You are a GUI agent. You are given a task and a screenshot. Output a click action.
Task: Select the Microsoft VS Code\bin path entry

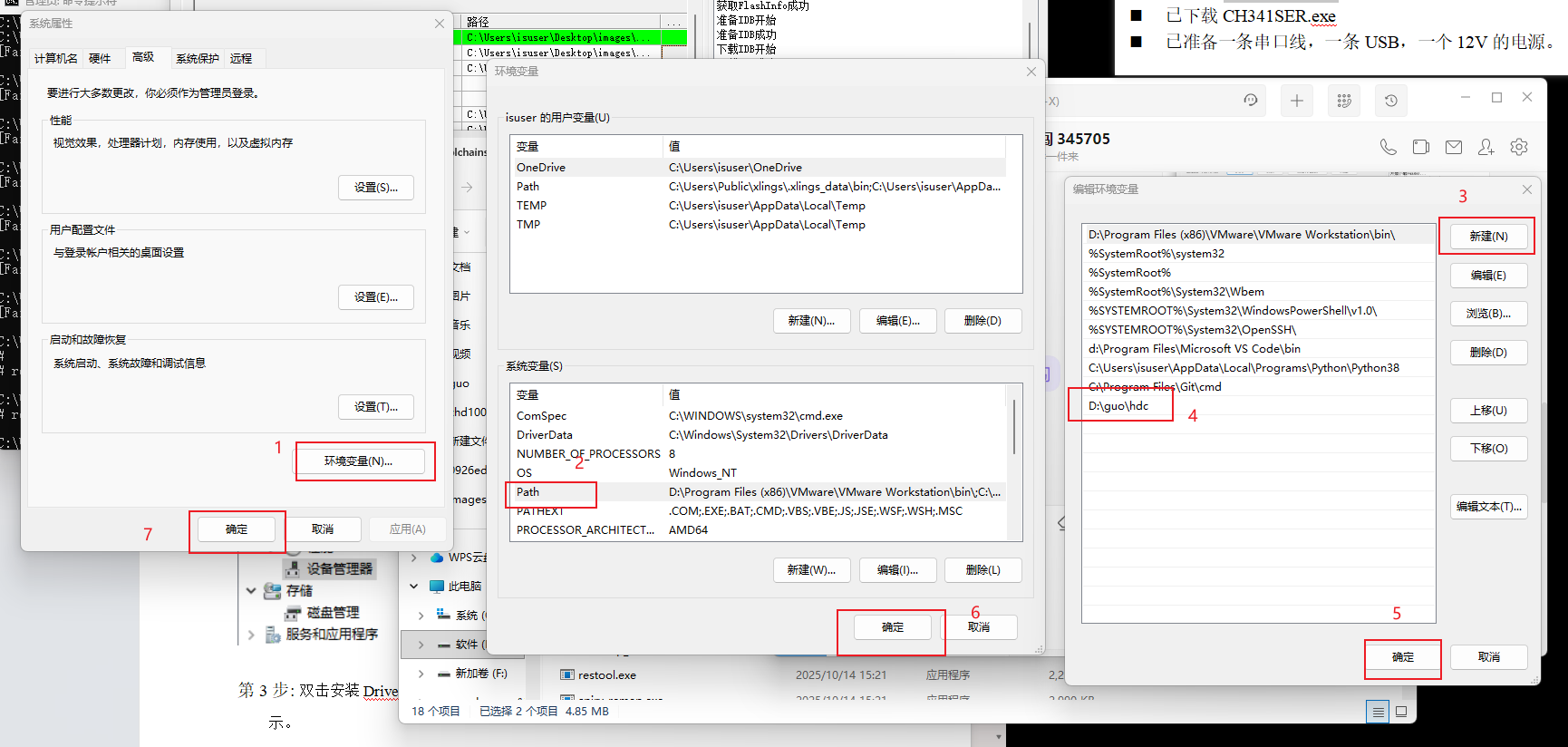pos(1258,349)
